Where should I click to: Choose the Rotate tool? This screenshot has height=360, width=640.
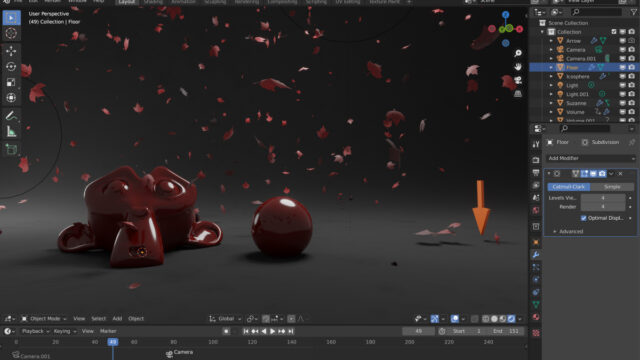[x=11, y=67]
